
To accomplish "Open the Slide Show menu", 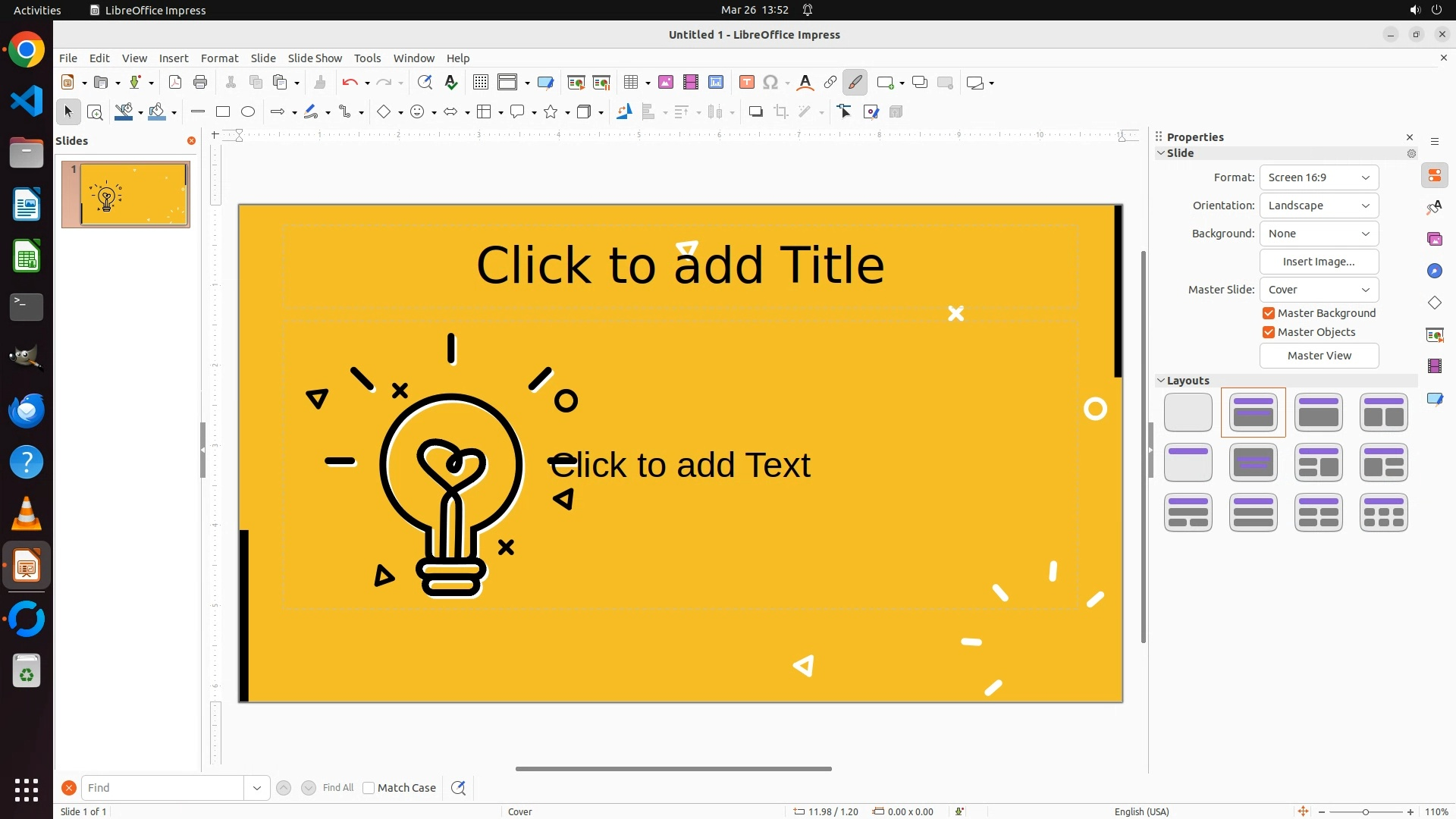I will (x=315, y=58).
